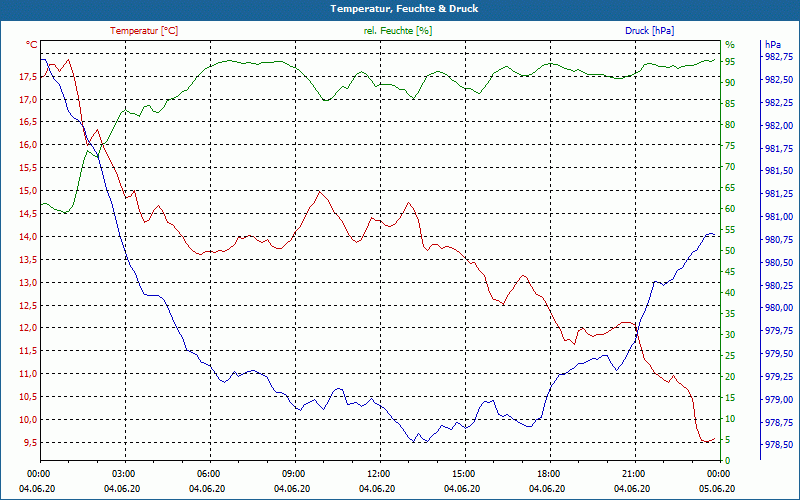Click the hPa unit label on pressure axis
Viewport: 800px width, 500px height.
click(772, 45)
